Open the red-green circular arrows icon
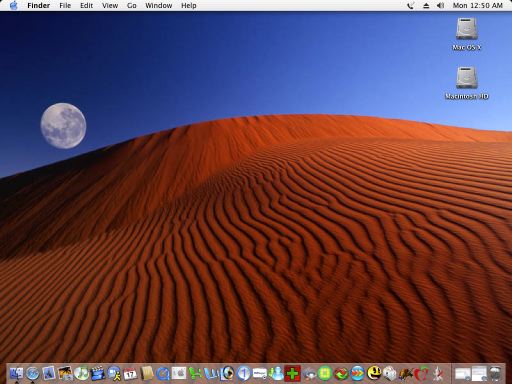The image size is (512, 384). click(341, 373)
